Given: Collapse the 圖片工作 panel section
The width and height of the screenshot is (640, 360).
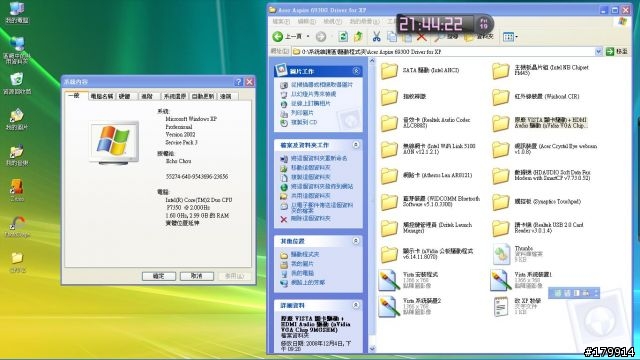Looking at the screenshot, I should [356, 71].
